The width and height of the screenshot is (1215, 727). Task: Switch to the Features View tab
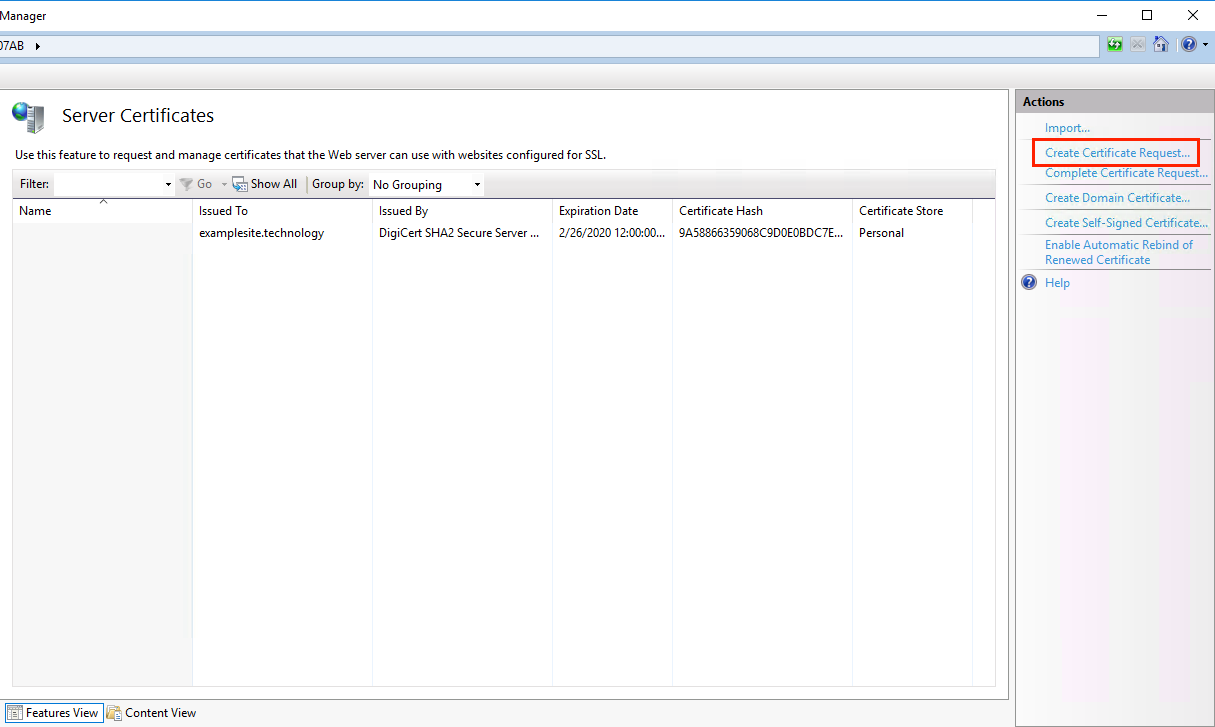53,713
